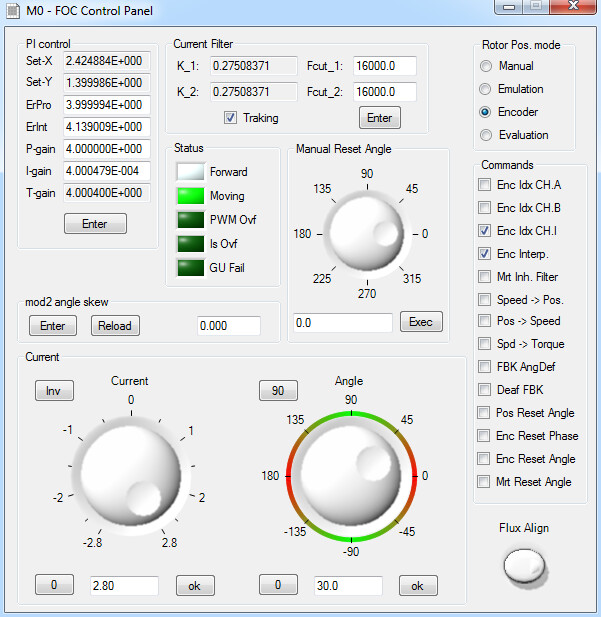
Task: Click the Fcut_1 input field
Action: 385,66
